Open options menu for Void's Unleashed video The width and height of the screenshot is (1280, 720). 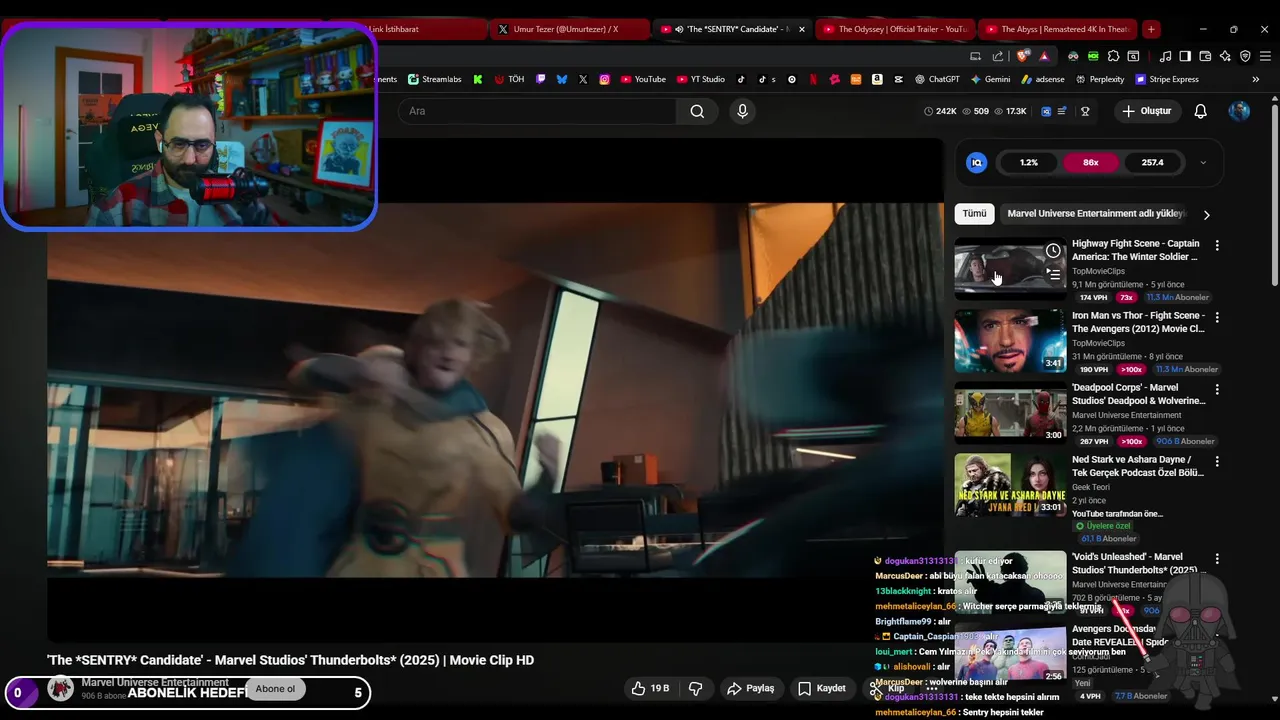1217,558
